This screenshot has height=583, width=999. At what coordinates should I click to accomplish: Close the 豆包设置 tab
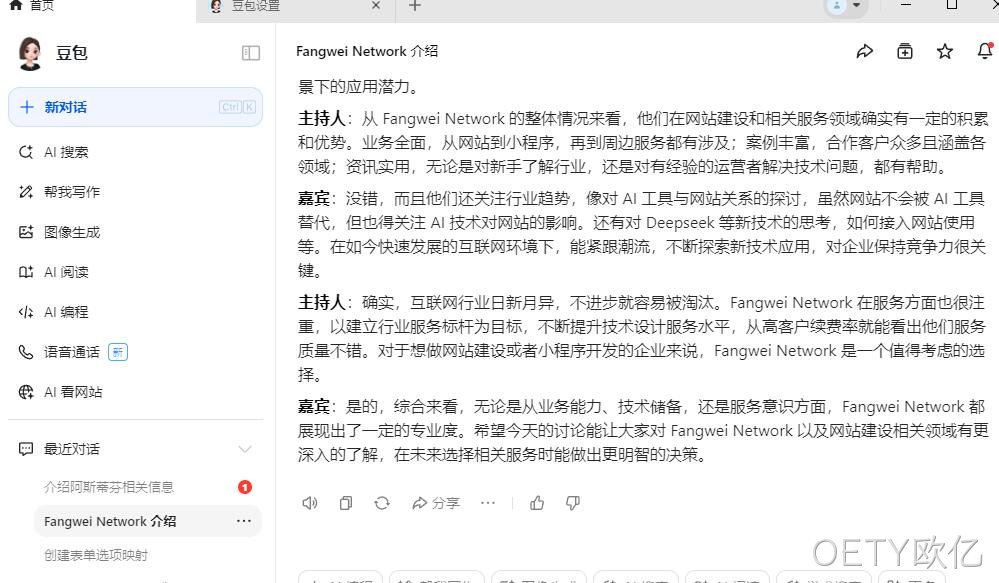(x=376, y=6)
